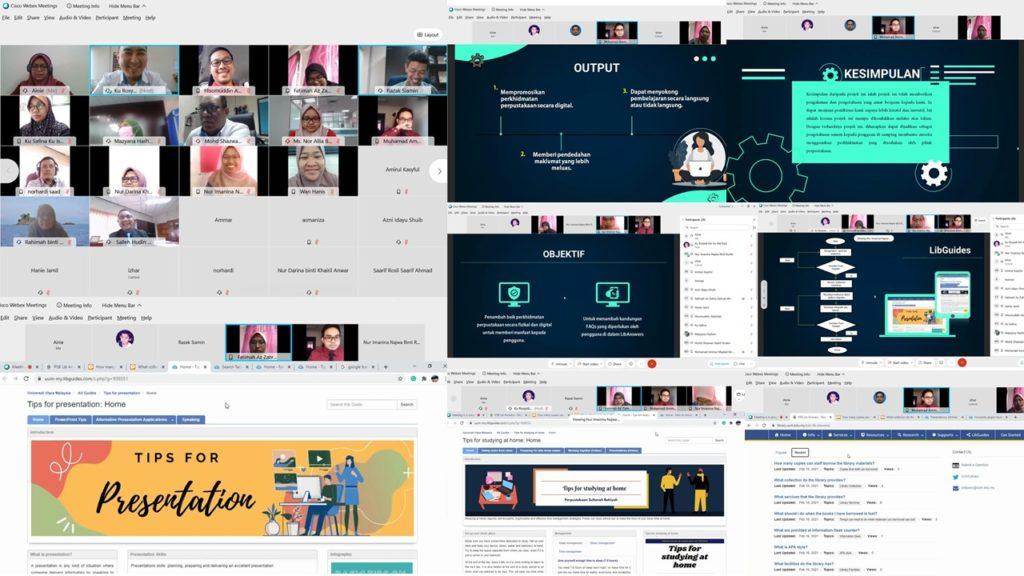1024x576 pixels.
Task: Reload the Tips for presentation browser page
Action: point(28,379)
